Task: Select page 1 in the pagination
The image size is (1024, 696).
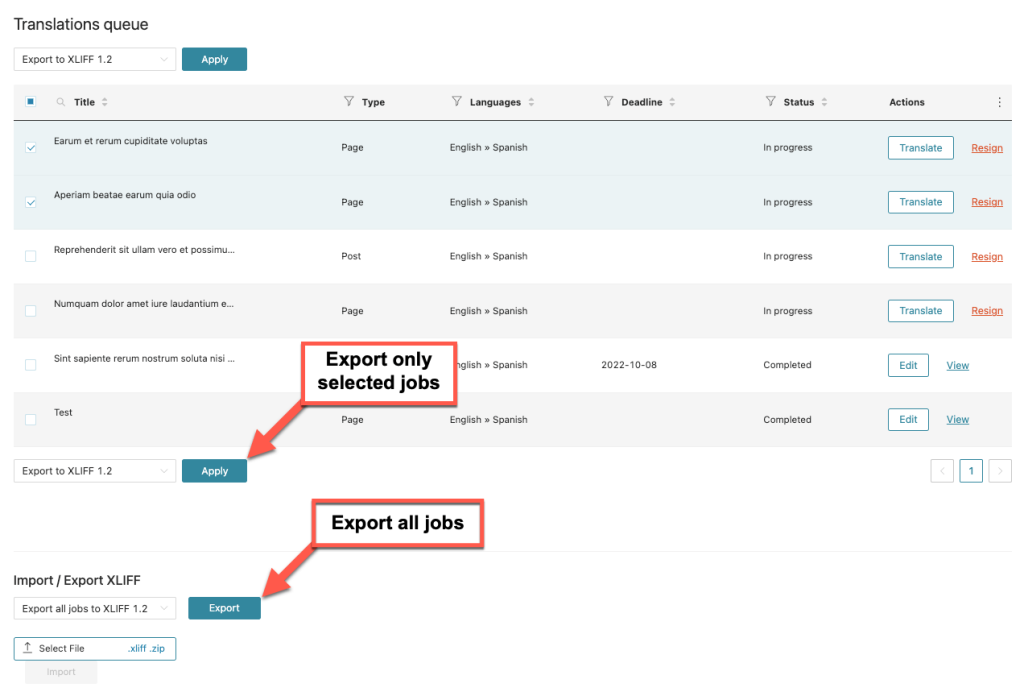Action: [971, 470]
